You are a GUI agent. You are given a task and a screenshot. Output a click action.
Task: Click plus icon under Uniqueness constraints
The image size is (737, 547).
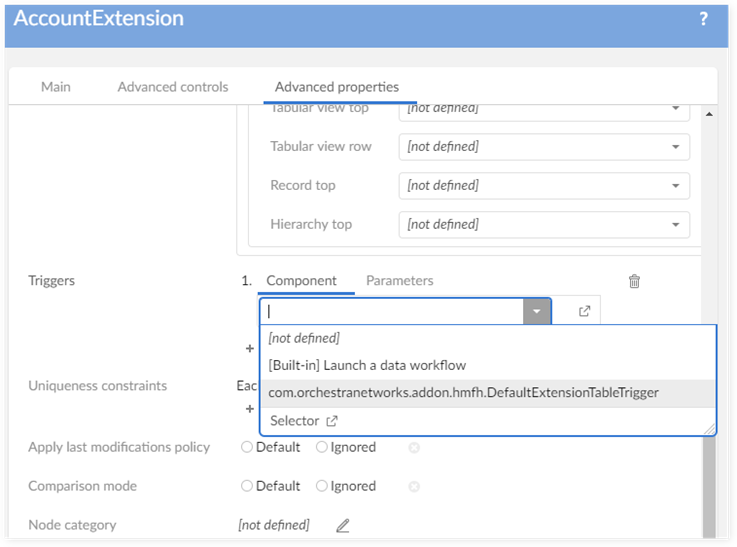coord(250,409)
